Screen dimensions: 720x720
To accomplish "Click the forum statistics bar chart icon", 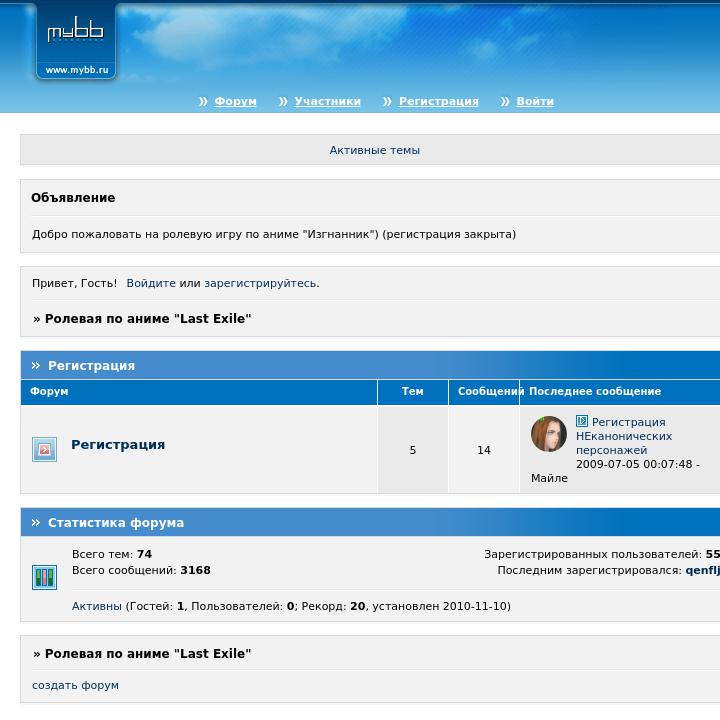I will point(45,577).
